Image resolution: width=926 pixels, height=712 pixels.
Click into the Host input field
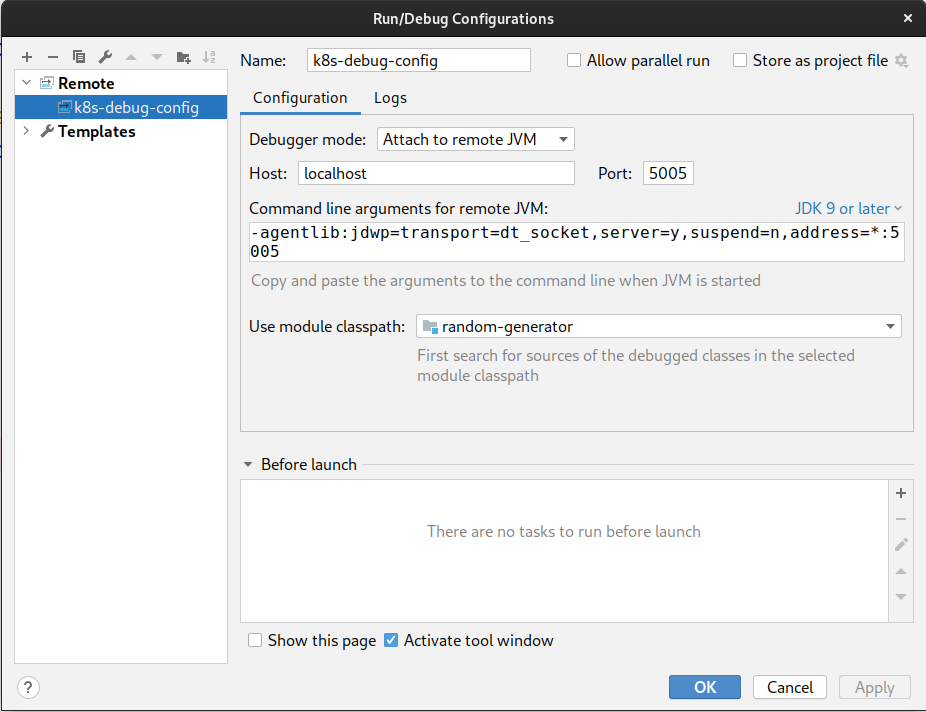[436, 173]
